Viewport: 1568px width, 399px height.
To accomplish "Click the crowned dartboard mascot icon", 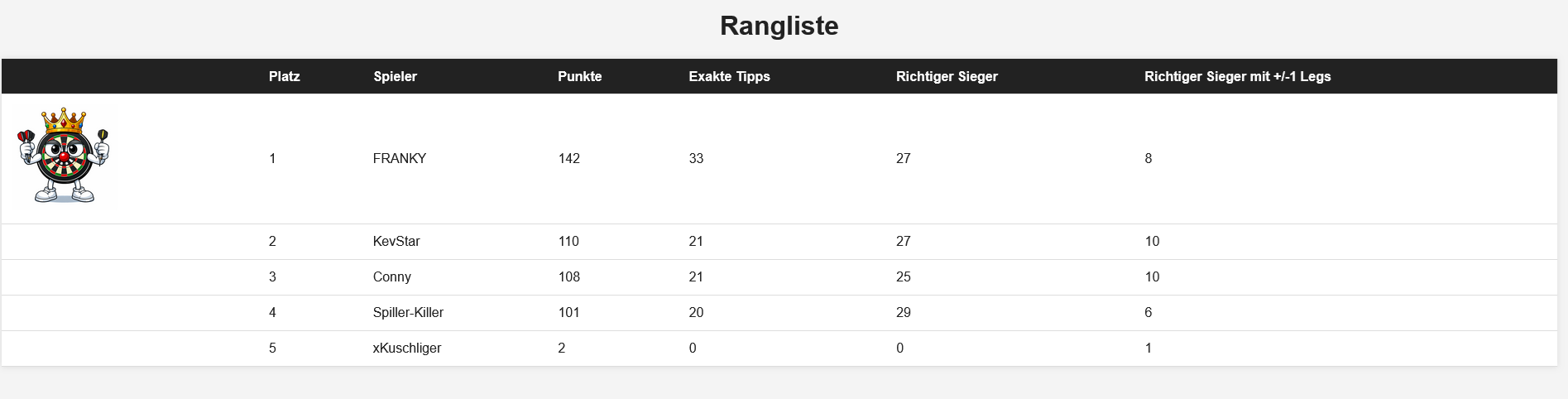I will [64, 156].
